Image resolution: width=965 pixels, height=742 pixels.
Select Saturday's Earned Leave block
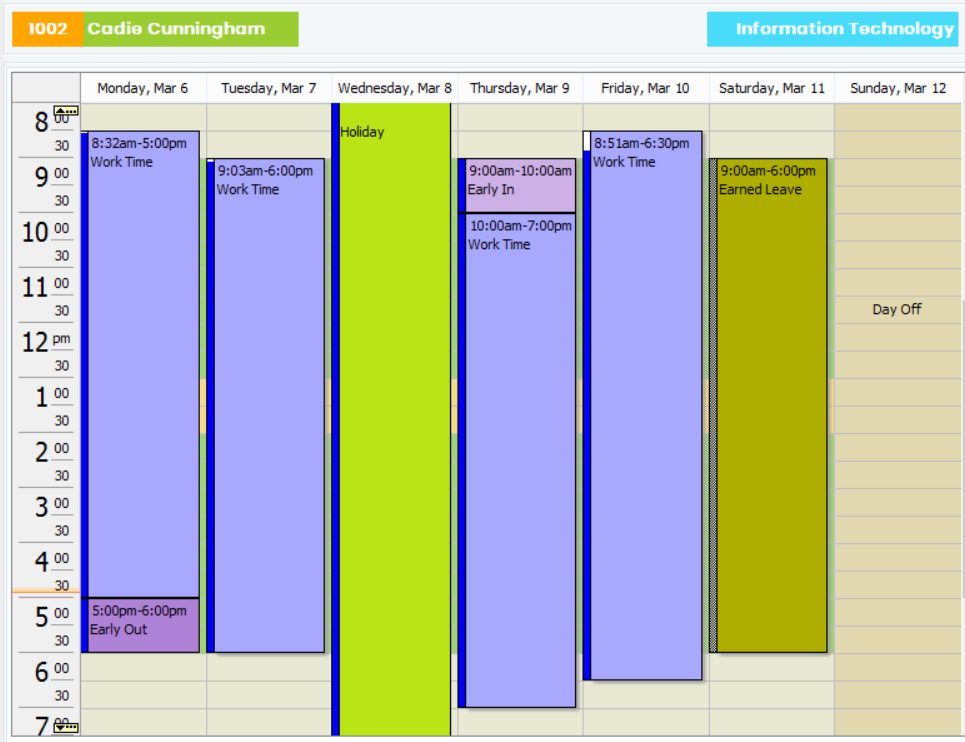772,400
